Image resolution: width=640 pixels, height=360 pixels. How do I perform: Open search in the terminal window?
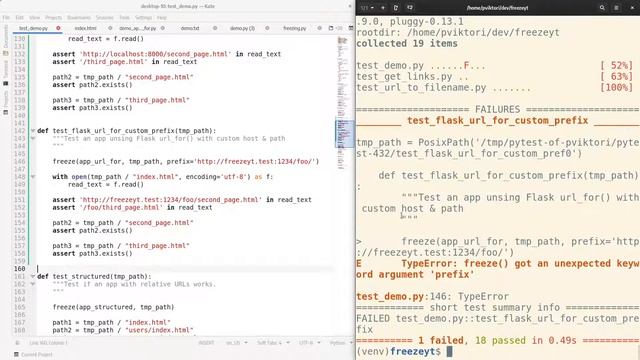(602, 7)
